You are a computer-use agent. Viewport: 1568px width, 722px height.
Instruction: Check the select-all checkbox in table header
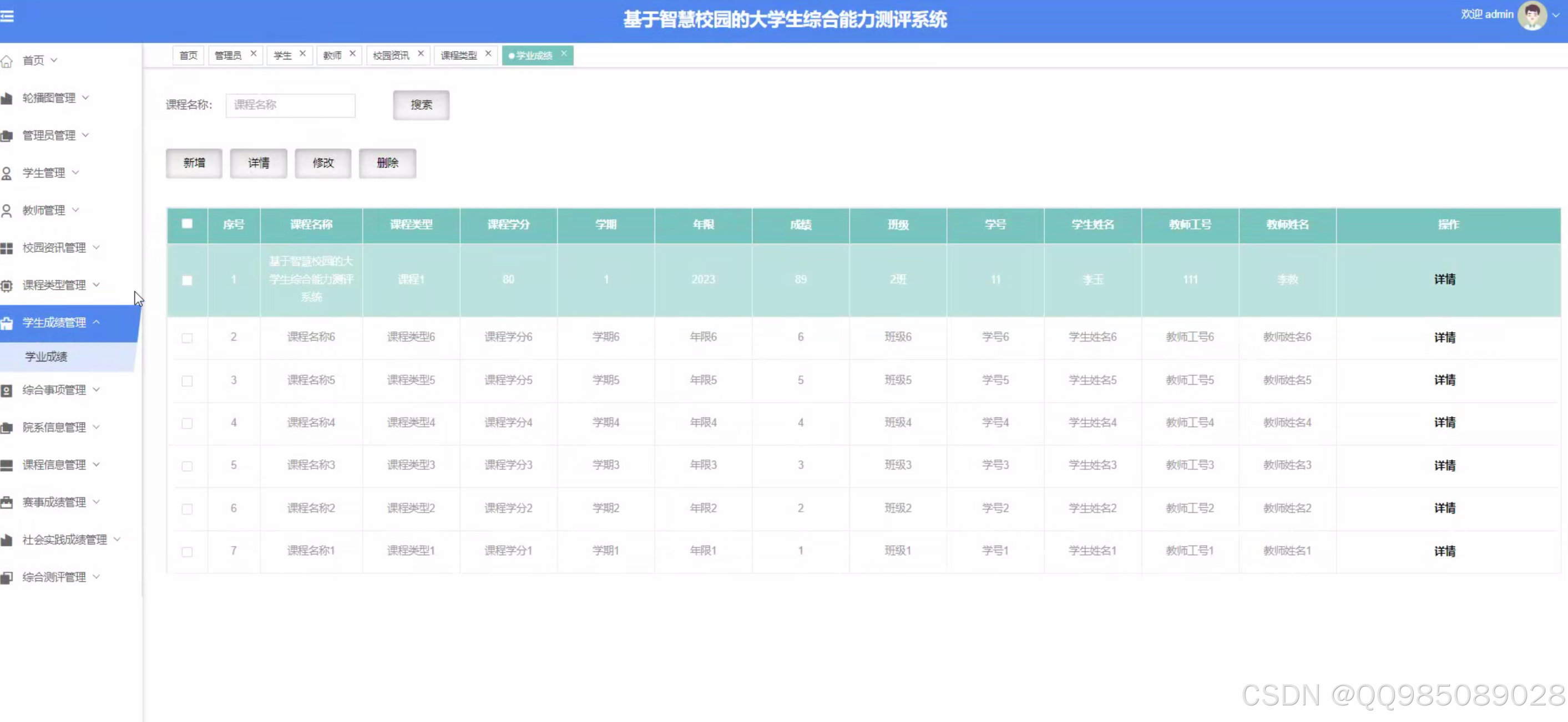(188, 225)
